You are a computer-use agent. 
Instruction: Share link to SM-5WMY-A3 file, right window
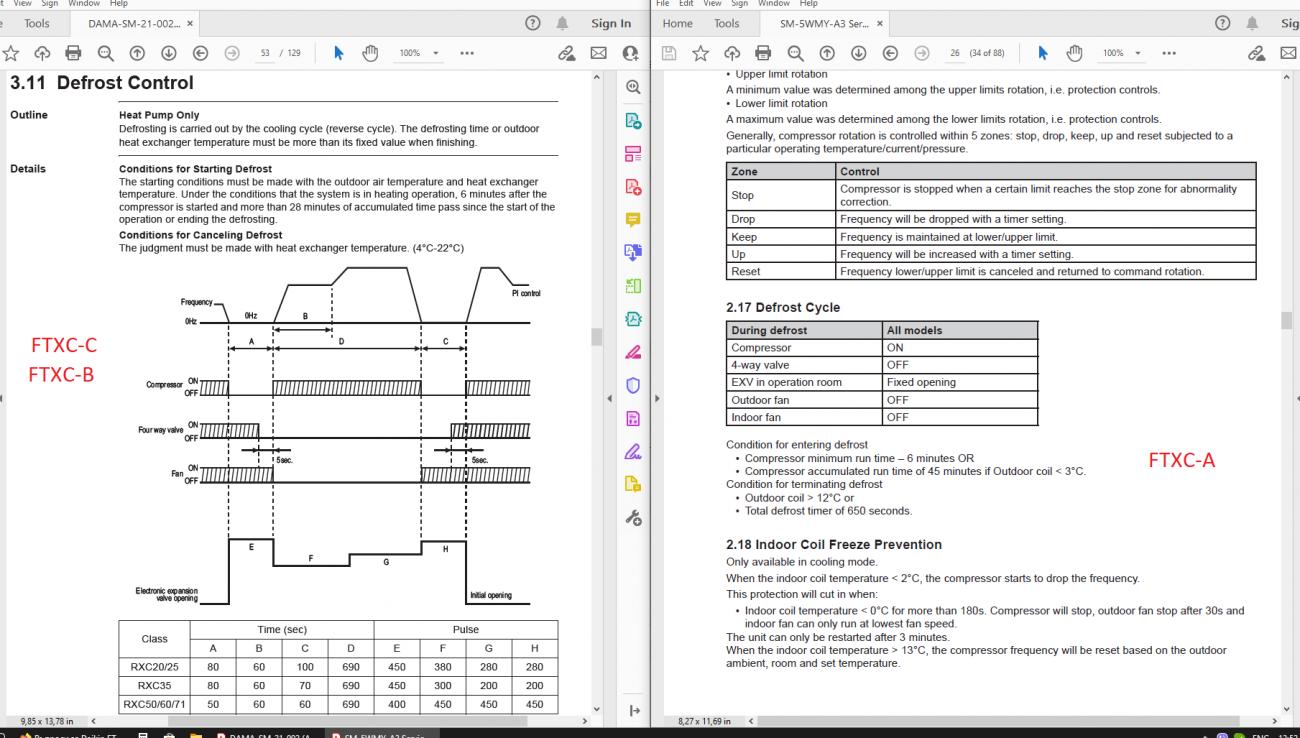click(1256, 53)
